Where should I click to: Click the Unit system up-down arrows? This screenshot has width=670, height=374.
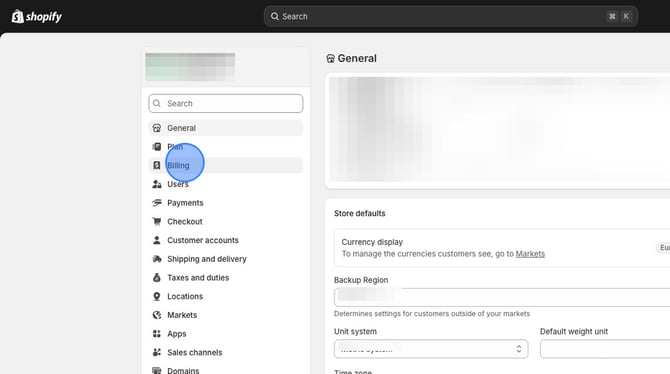(519, 349)
